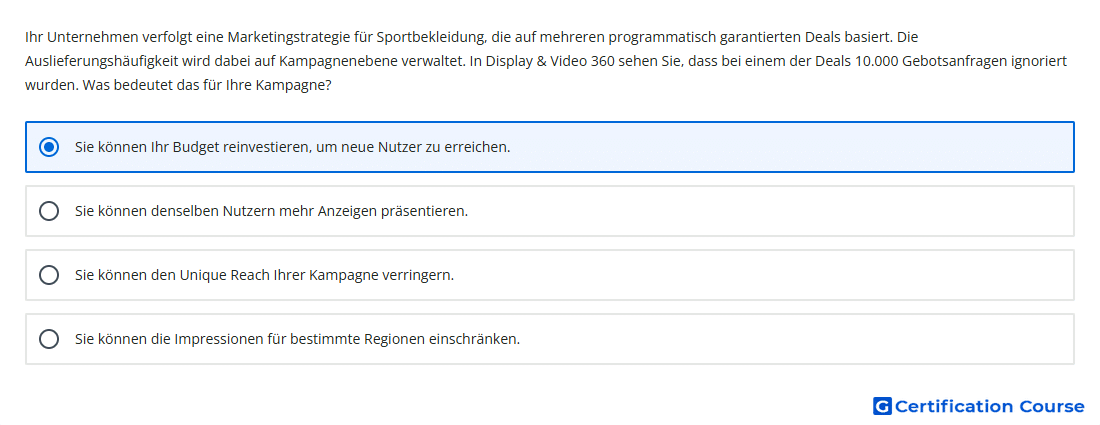Select the selected radio circle for Budget reinvestieren
This screenshot has height=425, width=1100.
tap(49, 147)
